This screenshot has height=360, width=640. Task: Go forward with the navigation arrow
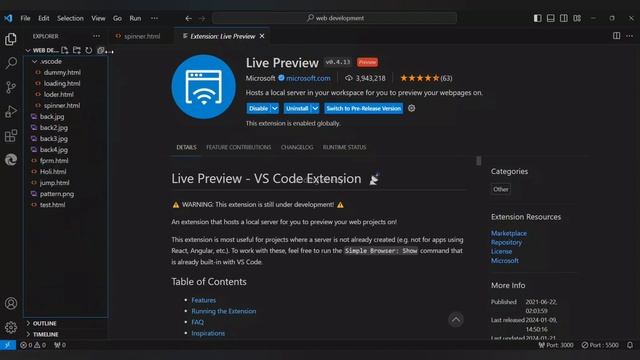pos(202,18)
